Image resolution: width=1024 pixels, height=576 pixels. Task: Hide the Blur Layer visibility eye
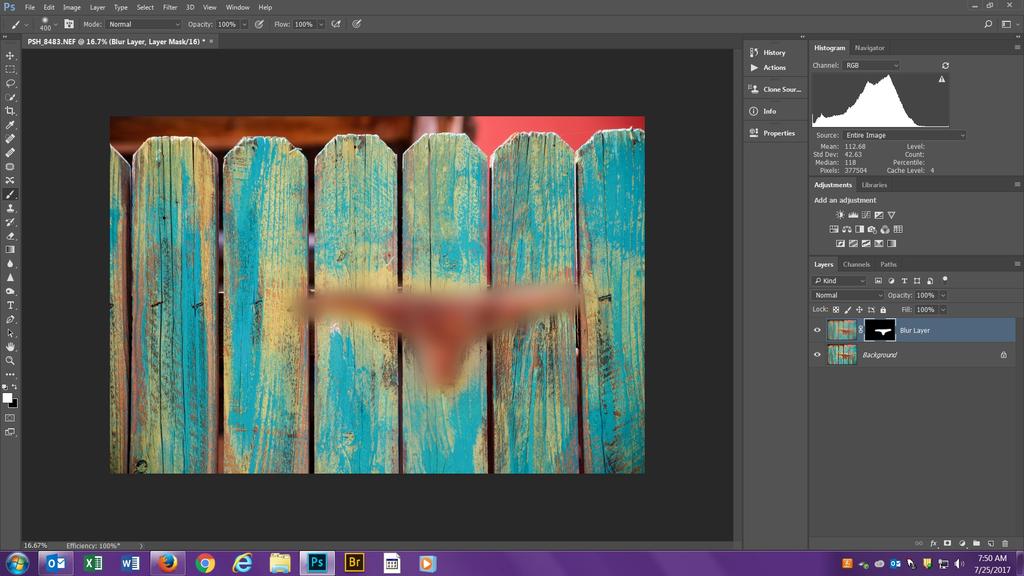click(817, 330)
